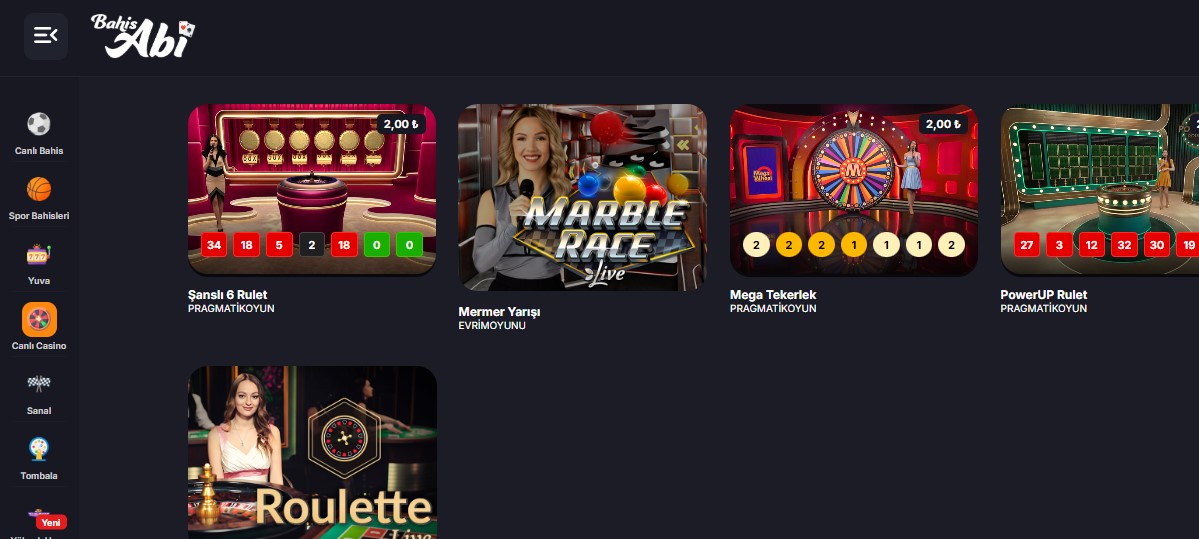Screen dimensions: 1199x539
Task: Launch Şanslı 6 Rulet game thumbnail
Action: 312,190
